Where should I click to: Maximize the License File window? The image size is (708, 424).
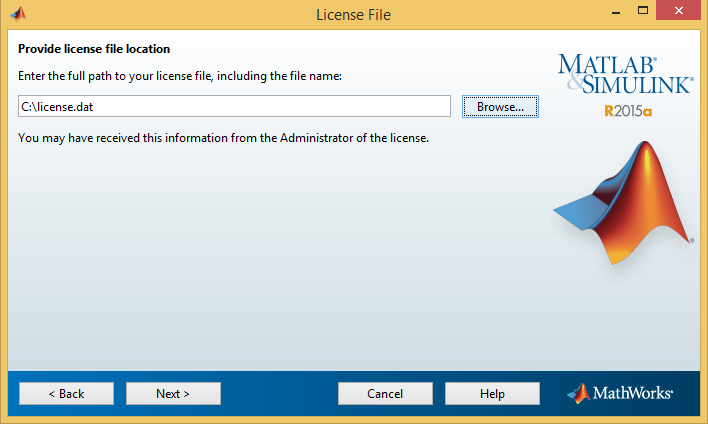[x=643, y=10]
